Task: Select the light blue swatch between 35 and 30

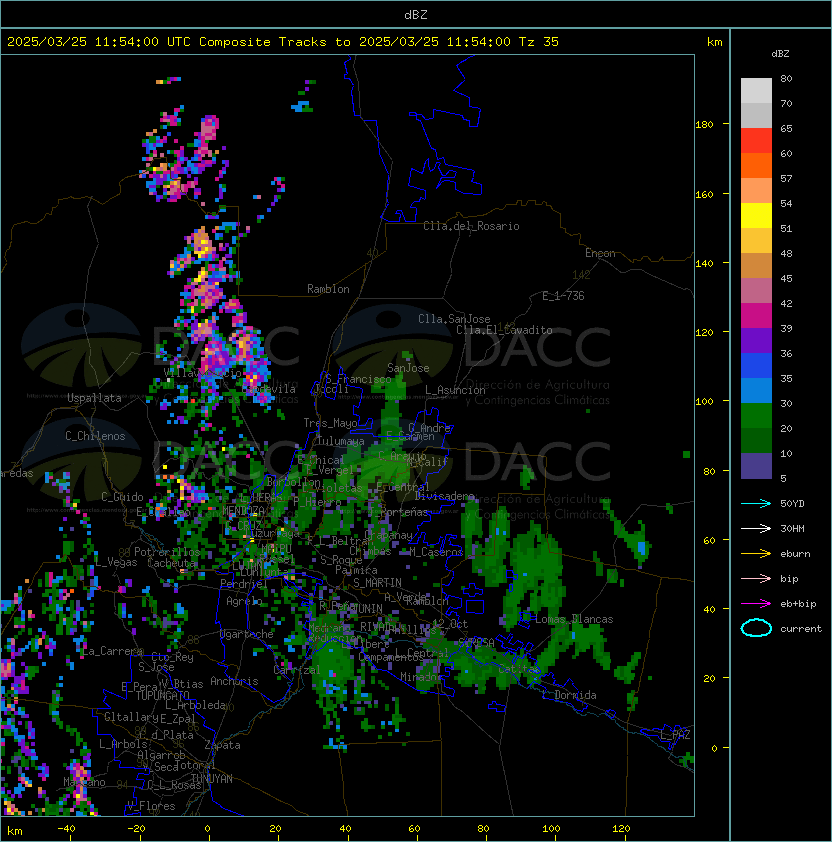Action: click(756, 390)
